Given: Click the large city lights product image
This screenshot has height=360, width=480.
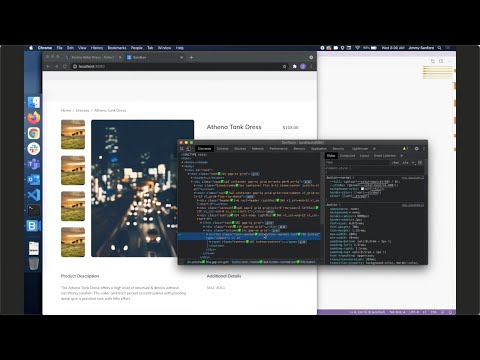Looking at the screenshot, I should (142, 188).
